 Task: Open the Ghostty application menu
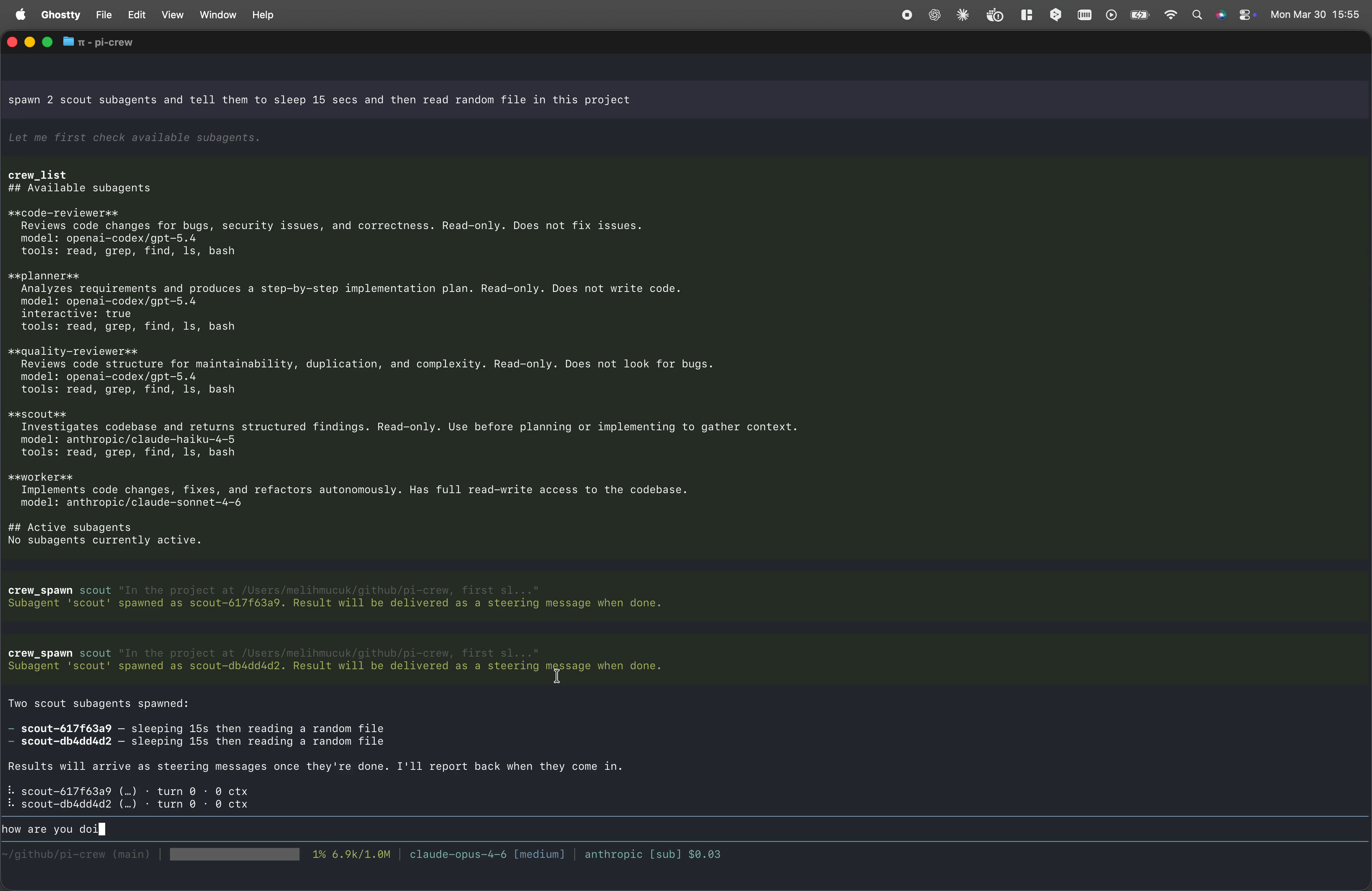[x=60, y=15]
